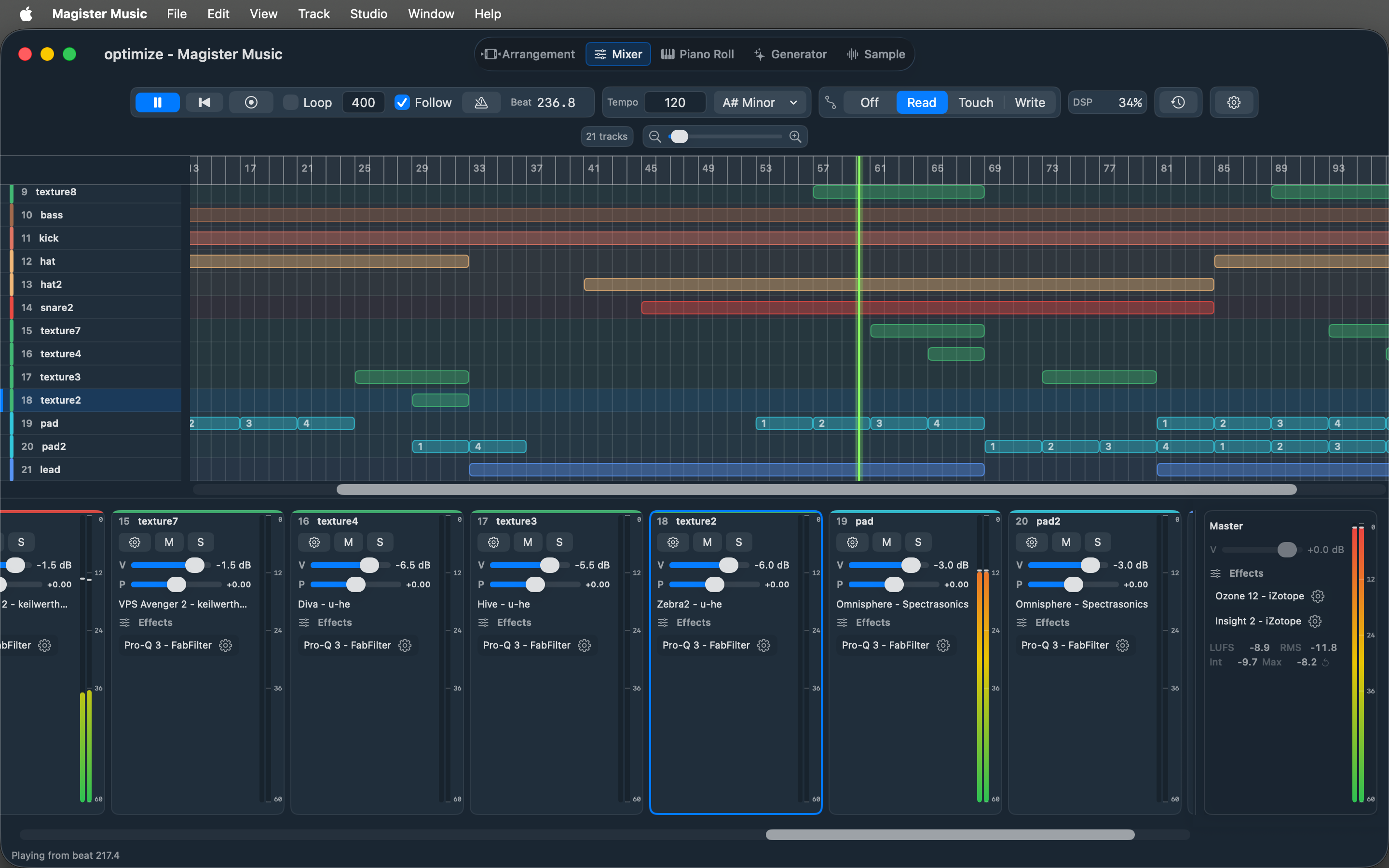Solo the texture3 channel
The image size is (1389, 868).
coord(559,542)
